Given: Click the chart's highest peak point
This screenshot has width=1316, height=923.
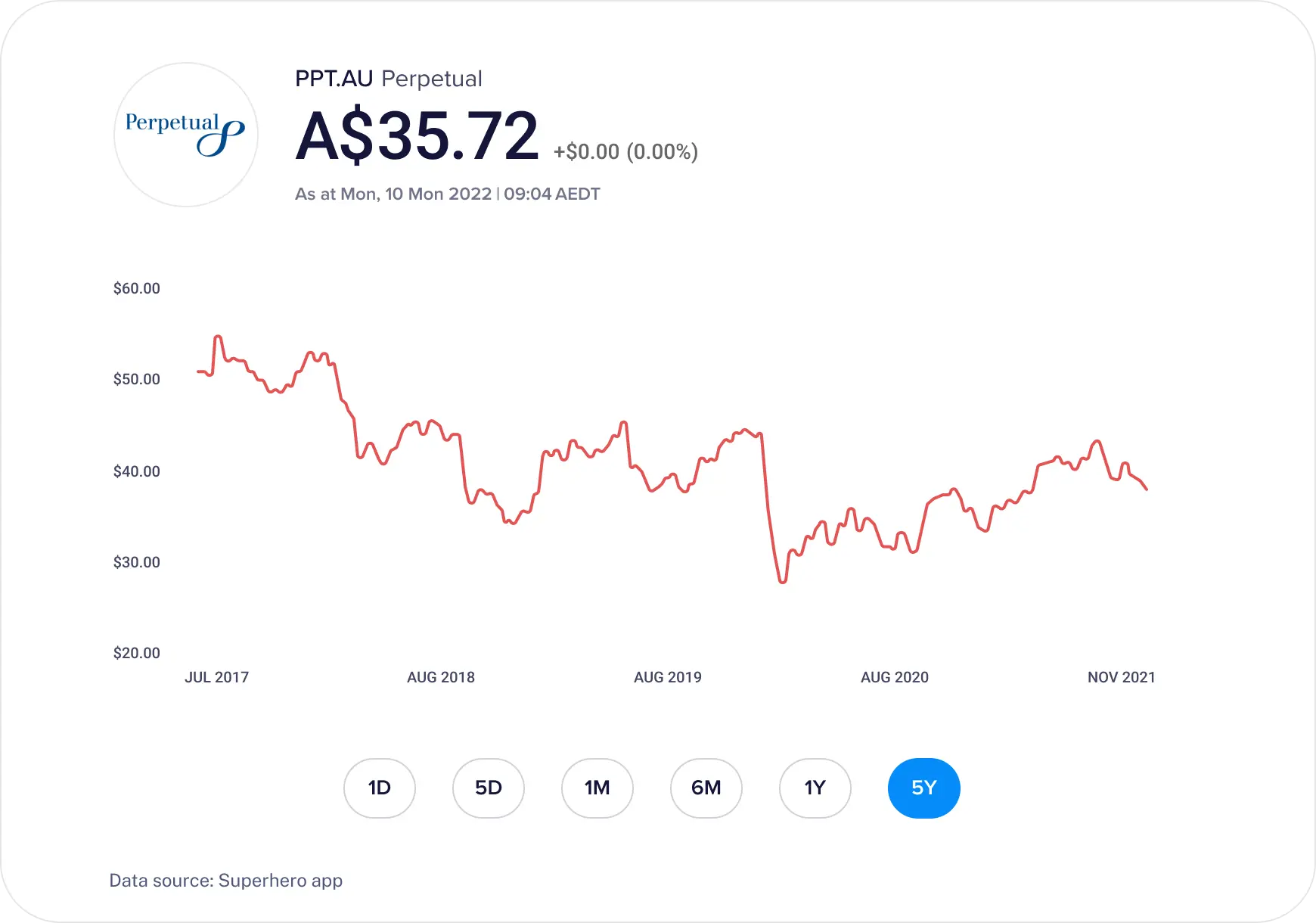Looking at the screenshot, I should point(218,337).
